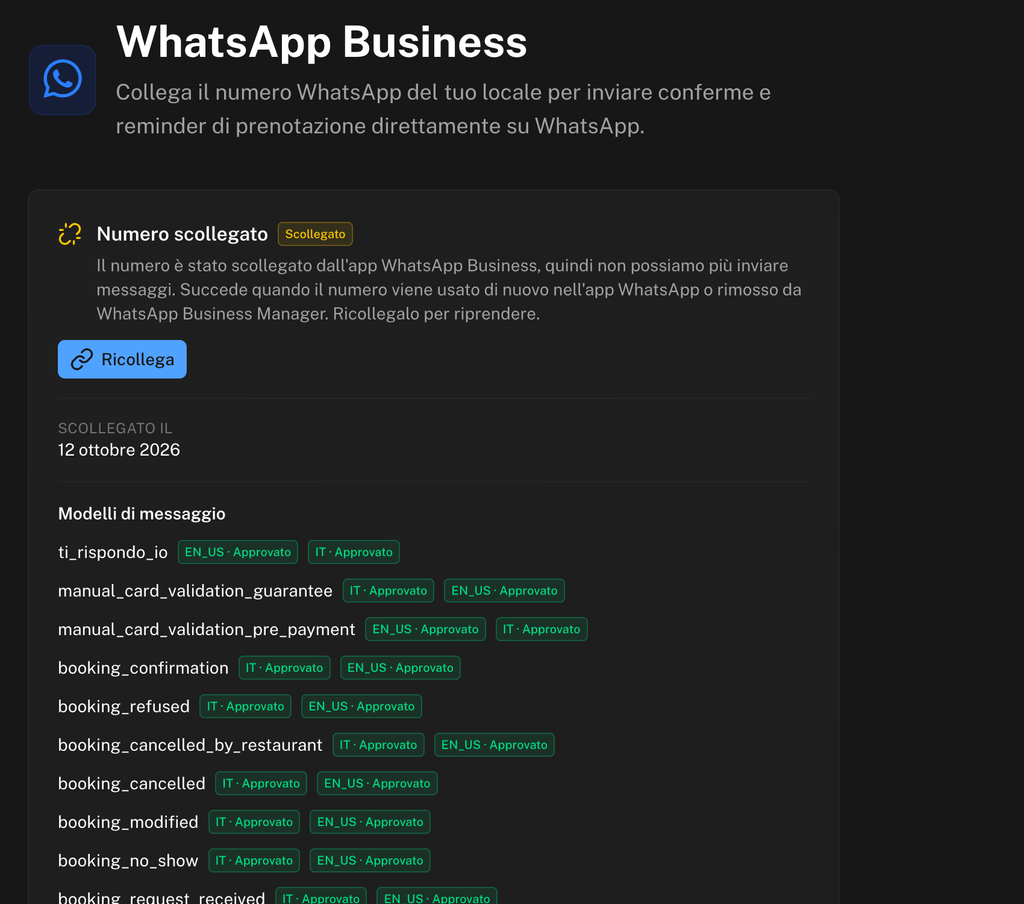Click the ti_rispondo_io template name
Viewport: 1024px width, 904px height.
[113, 553]
